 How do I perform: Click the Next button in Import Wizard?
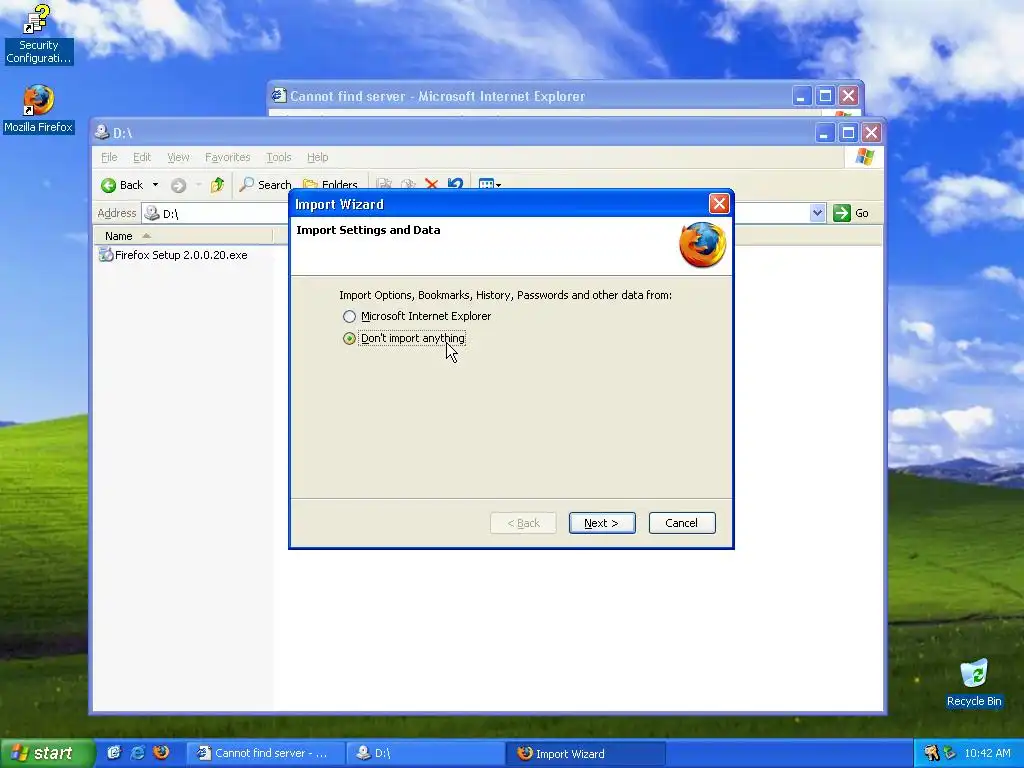[x=601, y=523]
